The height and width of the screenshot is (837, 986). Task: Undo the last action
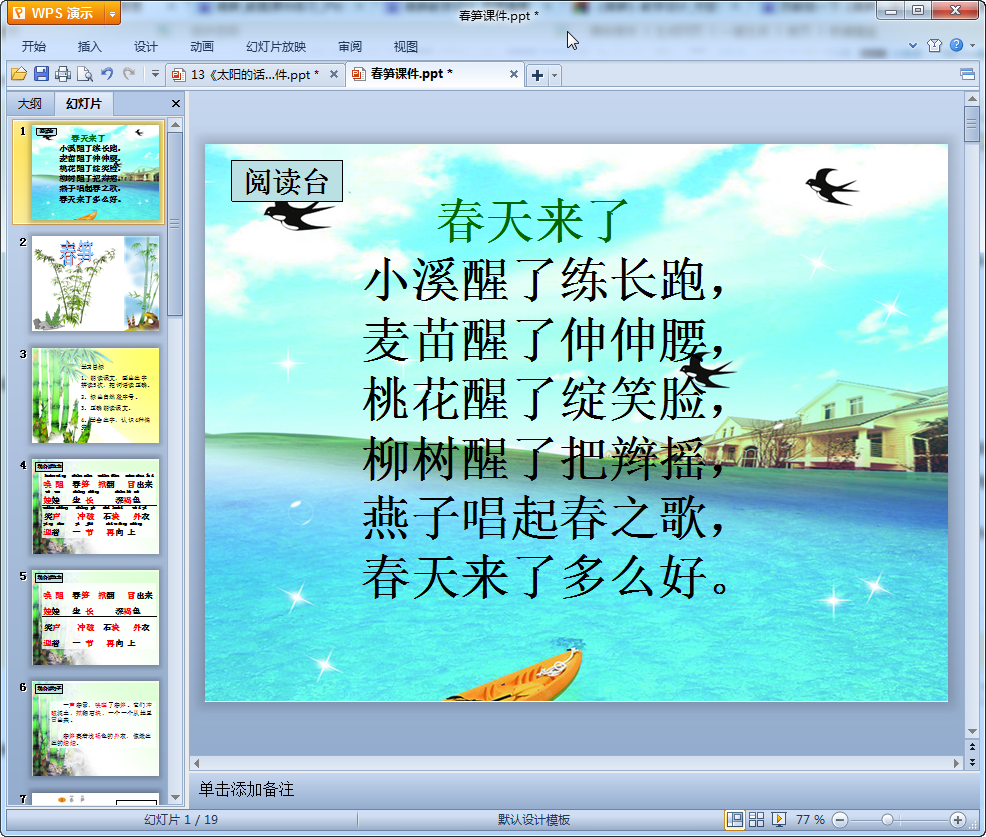(107, 74)
